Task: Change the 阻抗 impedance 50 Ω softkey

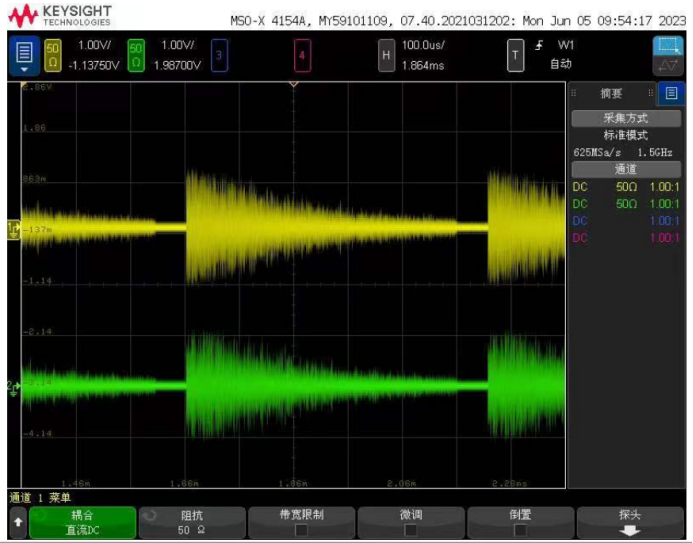Action: 191,522
